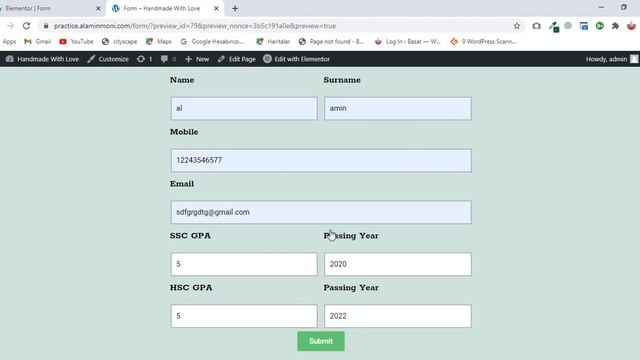Close the Elementor | Form tab

[98, 8]
